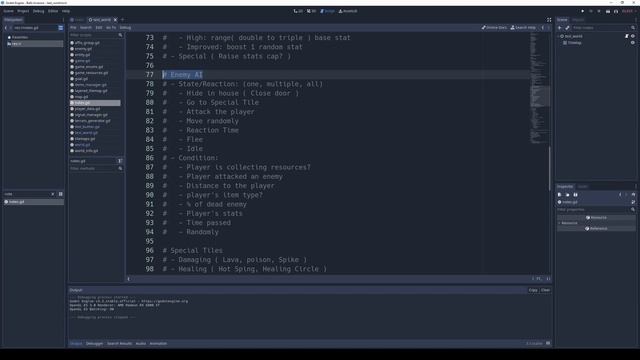Open enemy.gd in the script list

click(x=83, y=49)
